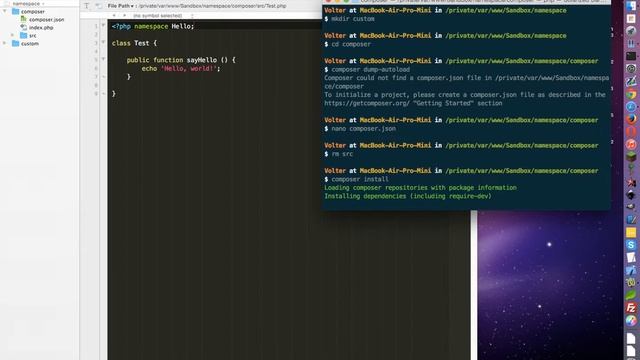Click on 'namespace Hello;' in the editor
This screenshot has height=360, width=640.
click(x=164, y=26)
